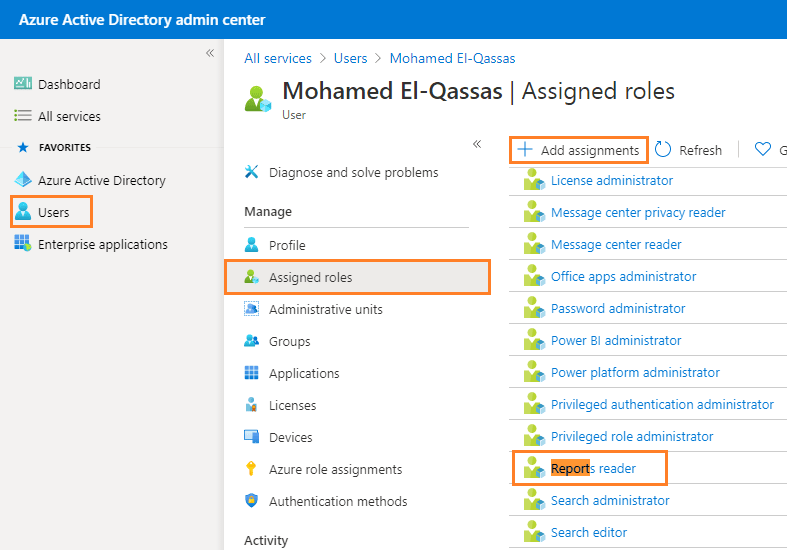Image resolution: width=787 pixels, height=550 pixels.
Task: Open All services in the sidebar
Action: (69, 116)
